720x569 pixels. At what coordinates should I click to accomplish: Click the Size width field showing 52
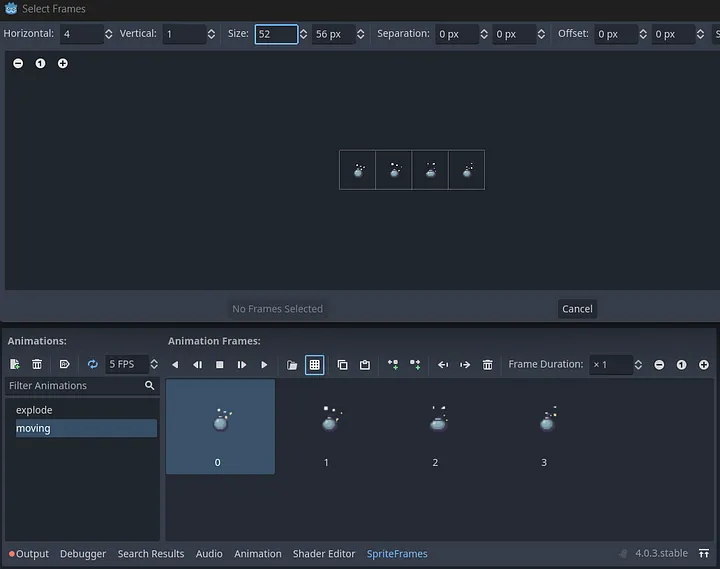[x=276, y=34]
